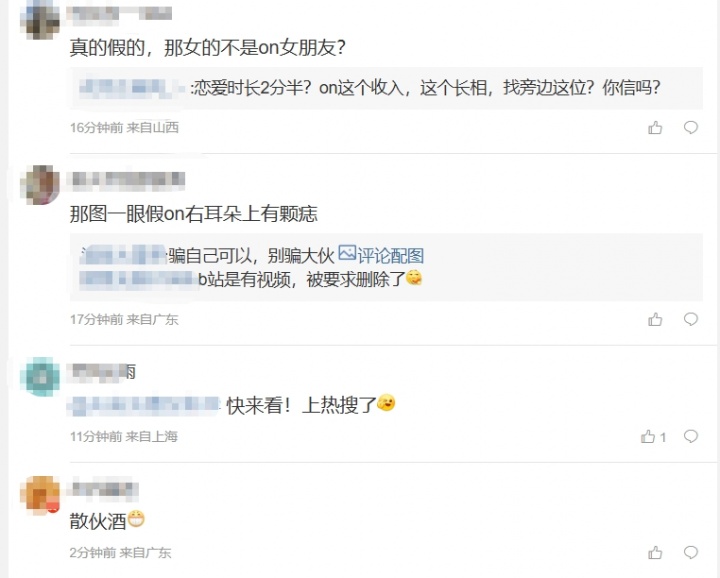Open avatar of the 真的假的 commenter
The height and width of the screenshot is (578, 720).
pyautogui.click(x=40, y=20)
